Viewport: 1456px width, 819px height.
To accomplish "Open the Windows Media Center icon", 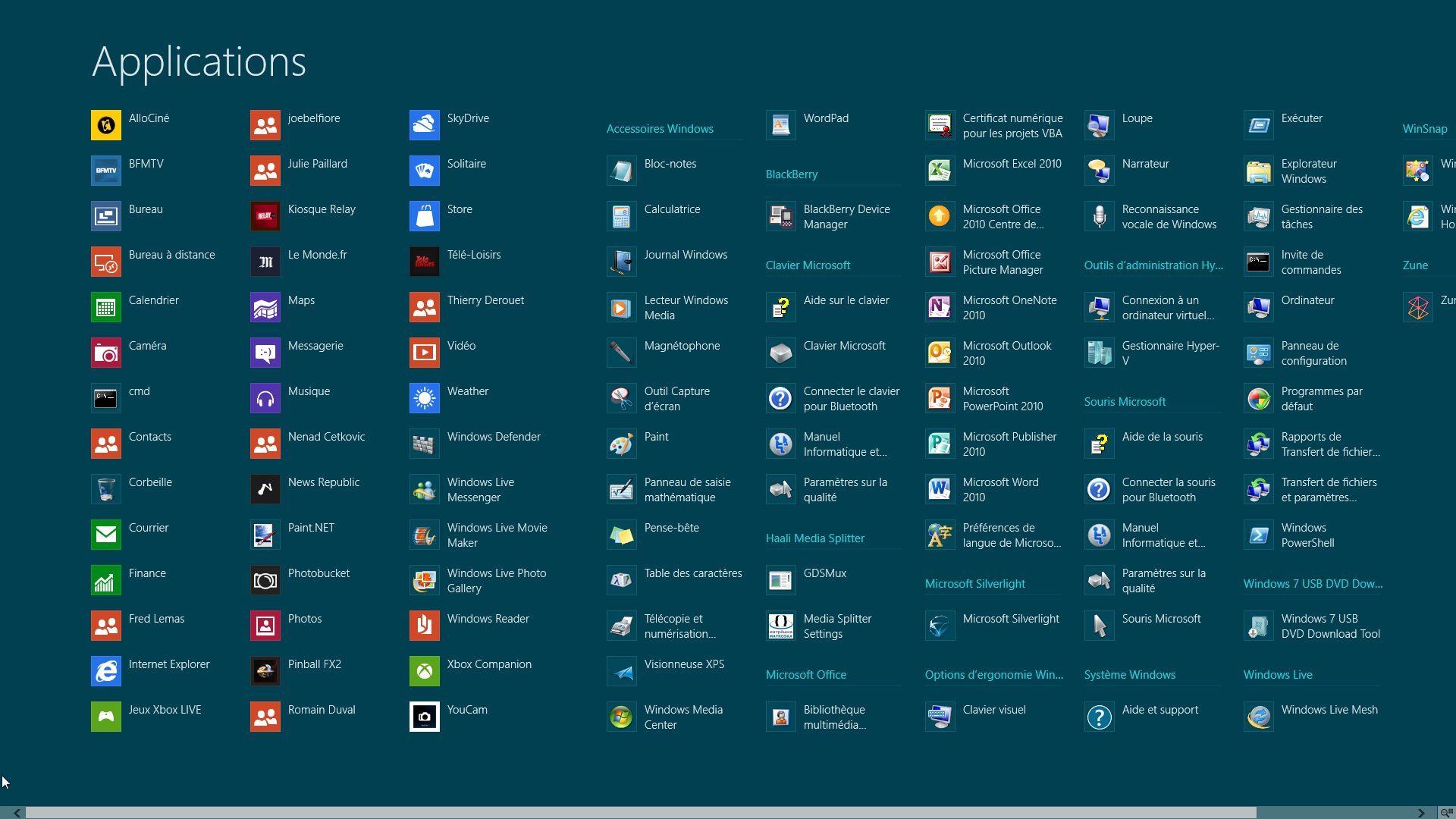I will tap(622, 717).
